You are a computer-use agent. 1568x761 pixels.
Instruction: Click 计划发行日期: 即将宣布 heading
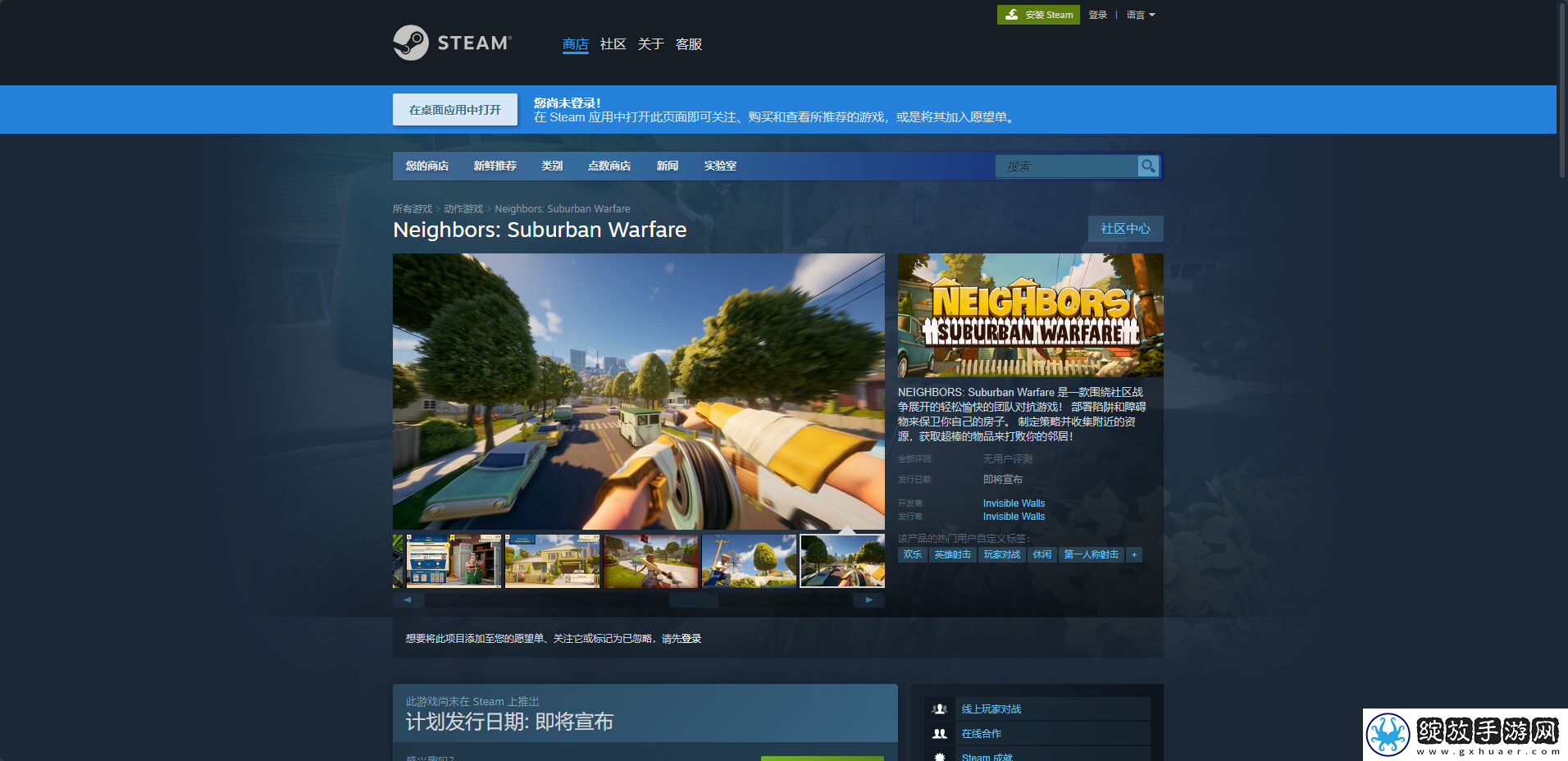tap(509, 722)
